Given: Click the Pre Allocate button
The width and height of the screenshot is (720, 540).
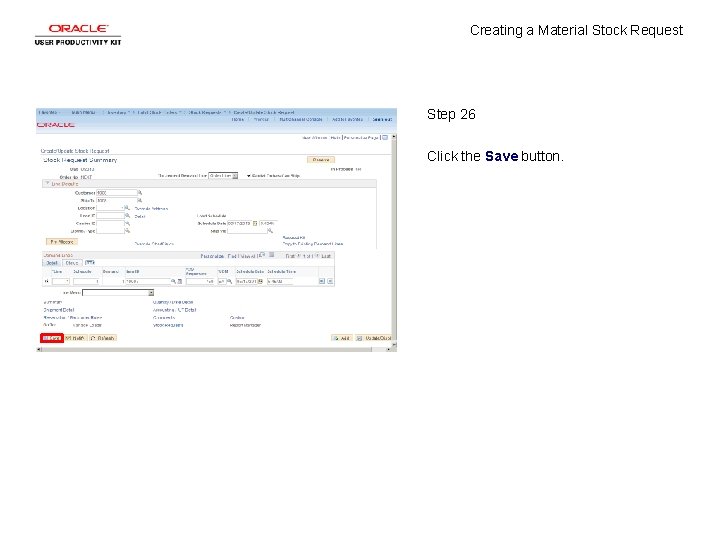Looking at the screenshot, I should tap(62, 242).
